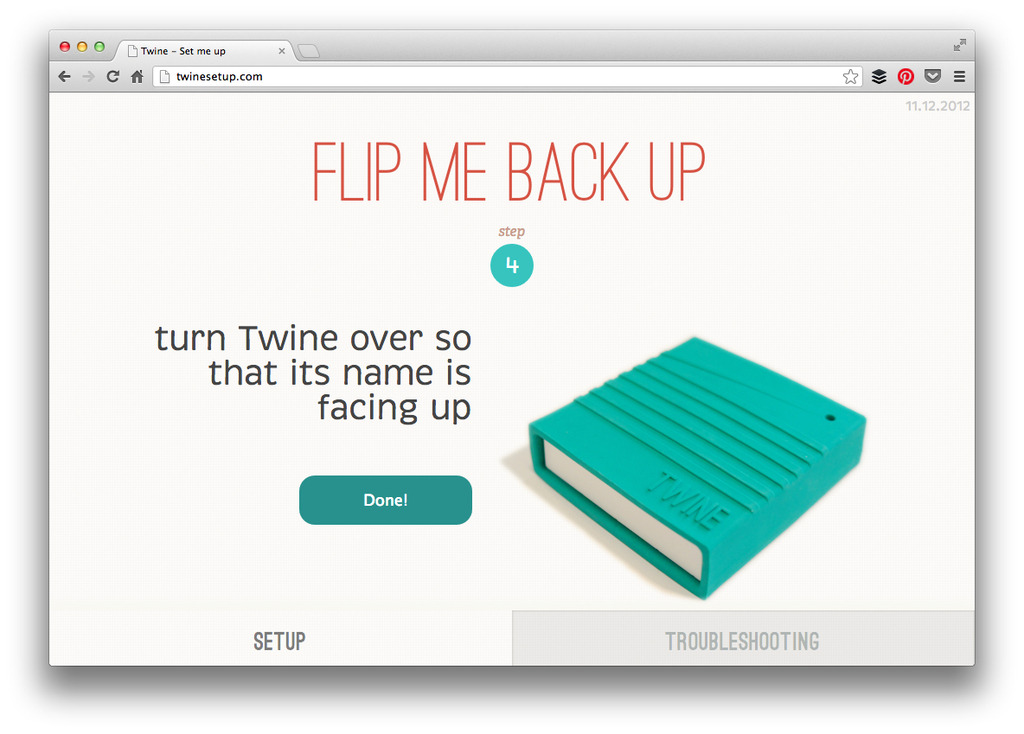Open the Buffer layers extension icon
The image size is (1024, 734).
879,76
